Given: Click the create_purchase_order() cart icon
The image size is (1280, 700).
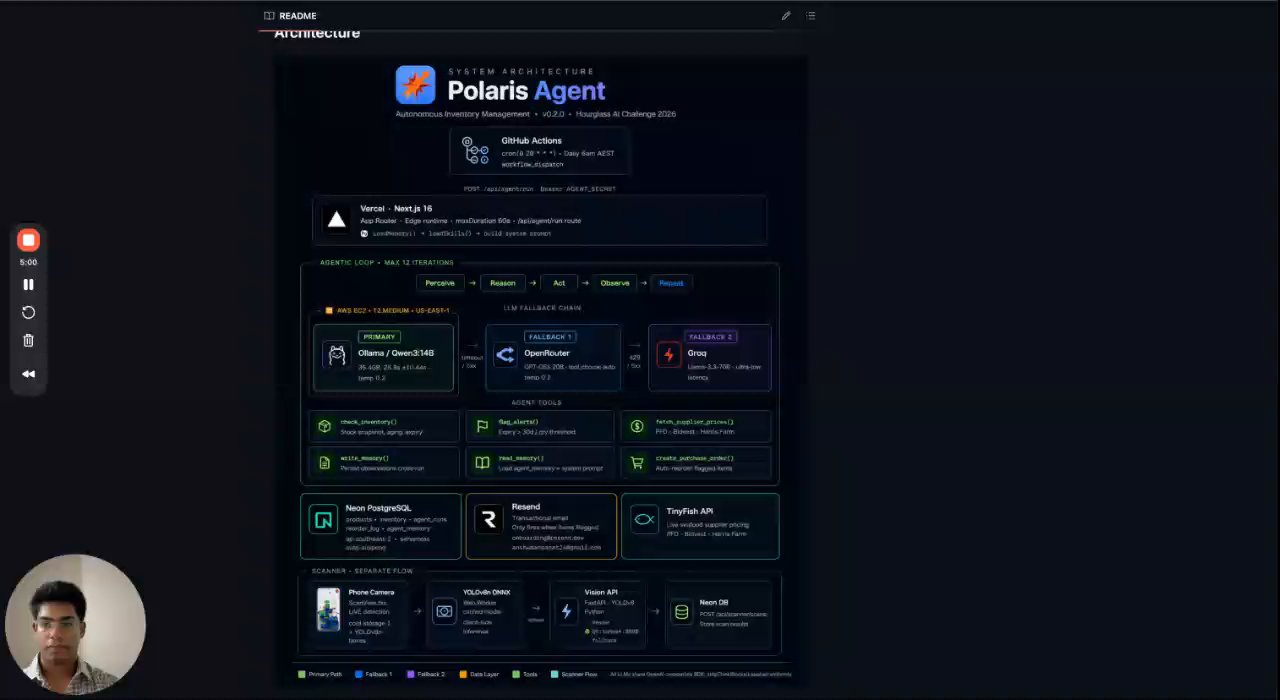Looking at the screenshot, I should pos(637,463).
